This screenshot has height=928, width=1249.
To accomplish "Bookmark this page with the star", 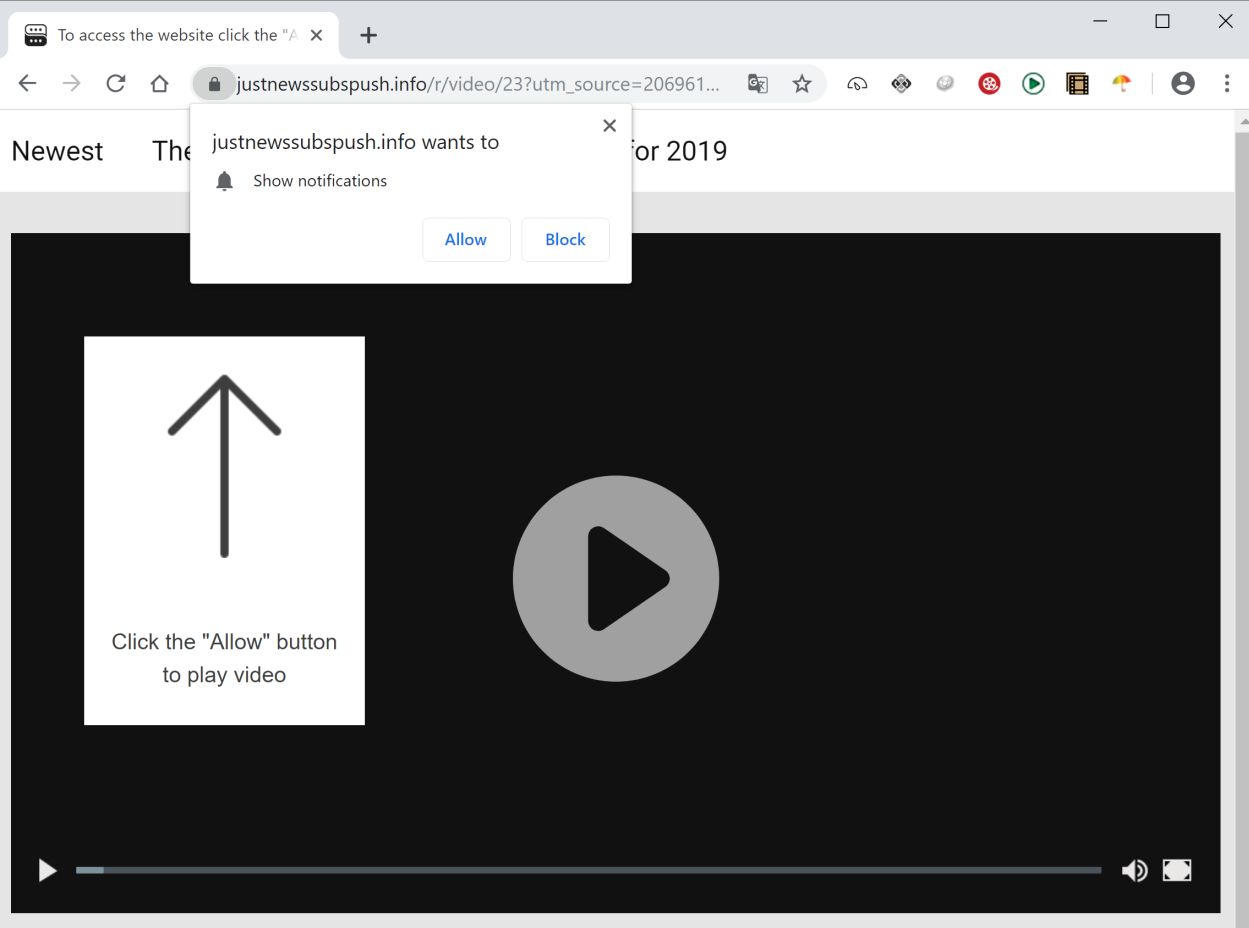I will click(802, 84).
